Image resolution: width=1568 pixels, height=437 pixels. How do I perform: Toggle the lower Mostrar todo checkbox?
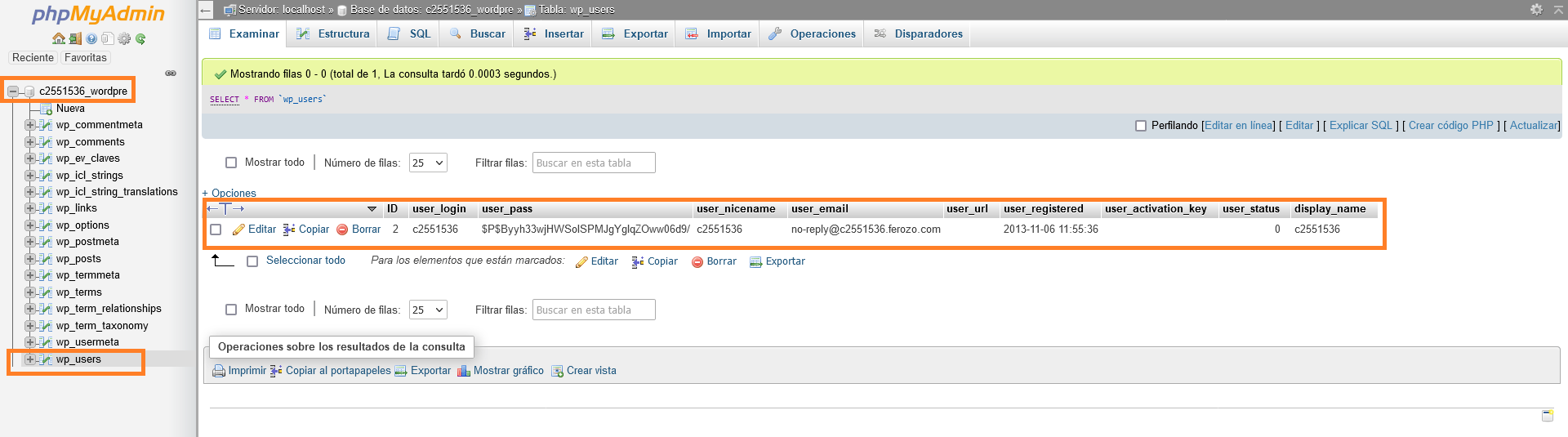coord(231,310)
